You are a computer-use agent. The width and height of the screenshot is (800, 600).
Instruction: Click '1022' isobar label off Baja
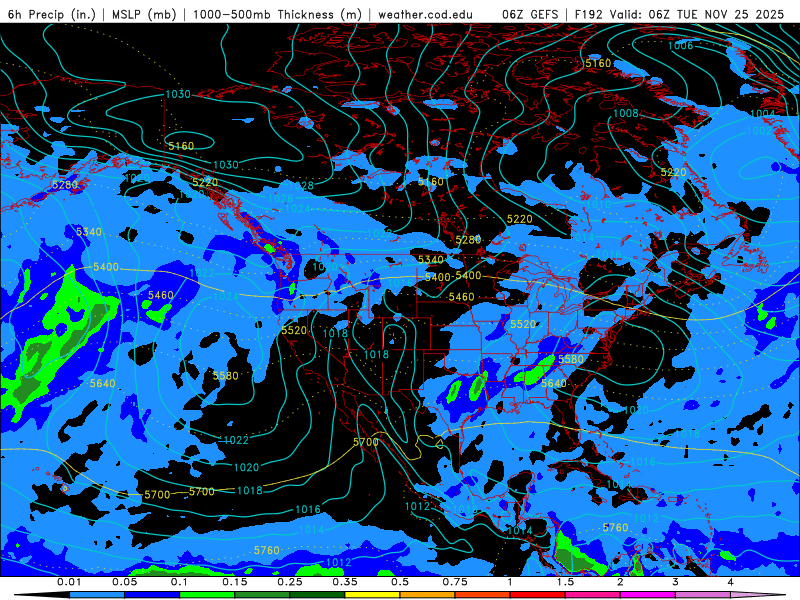click(x=236, y=440)
